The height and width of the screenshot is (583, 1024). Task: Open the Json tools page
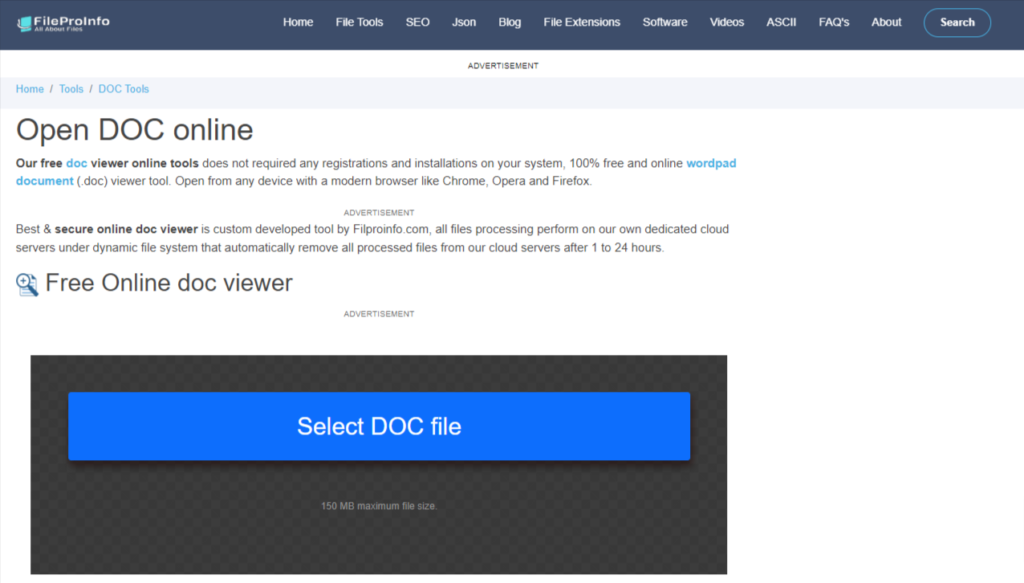tap(463, 21)
